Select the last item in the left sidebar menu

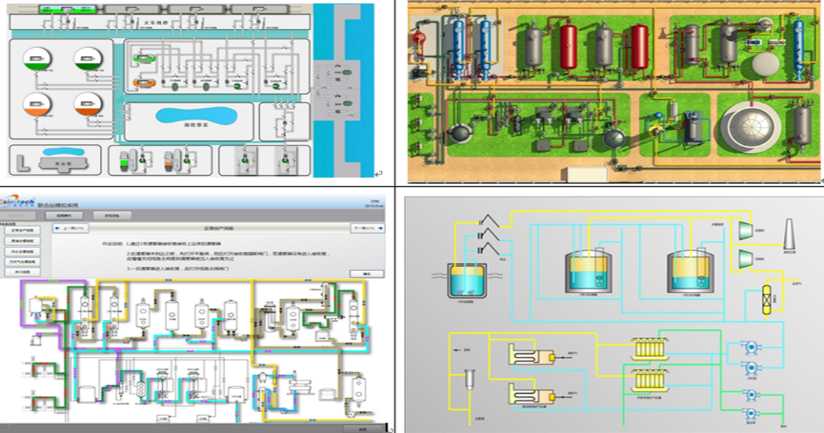(20, 271)
